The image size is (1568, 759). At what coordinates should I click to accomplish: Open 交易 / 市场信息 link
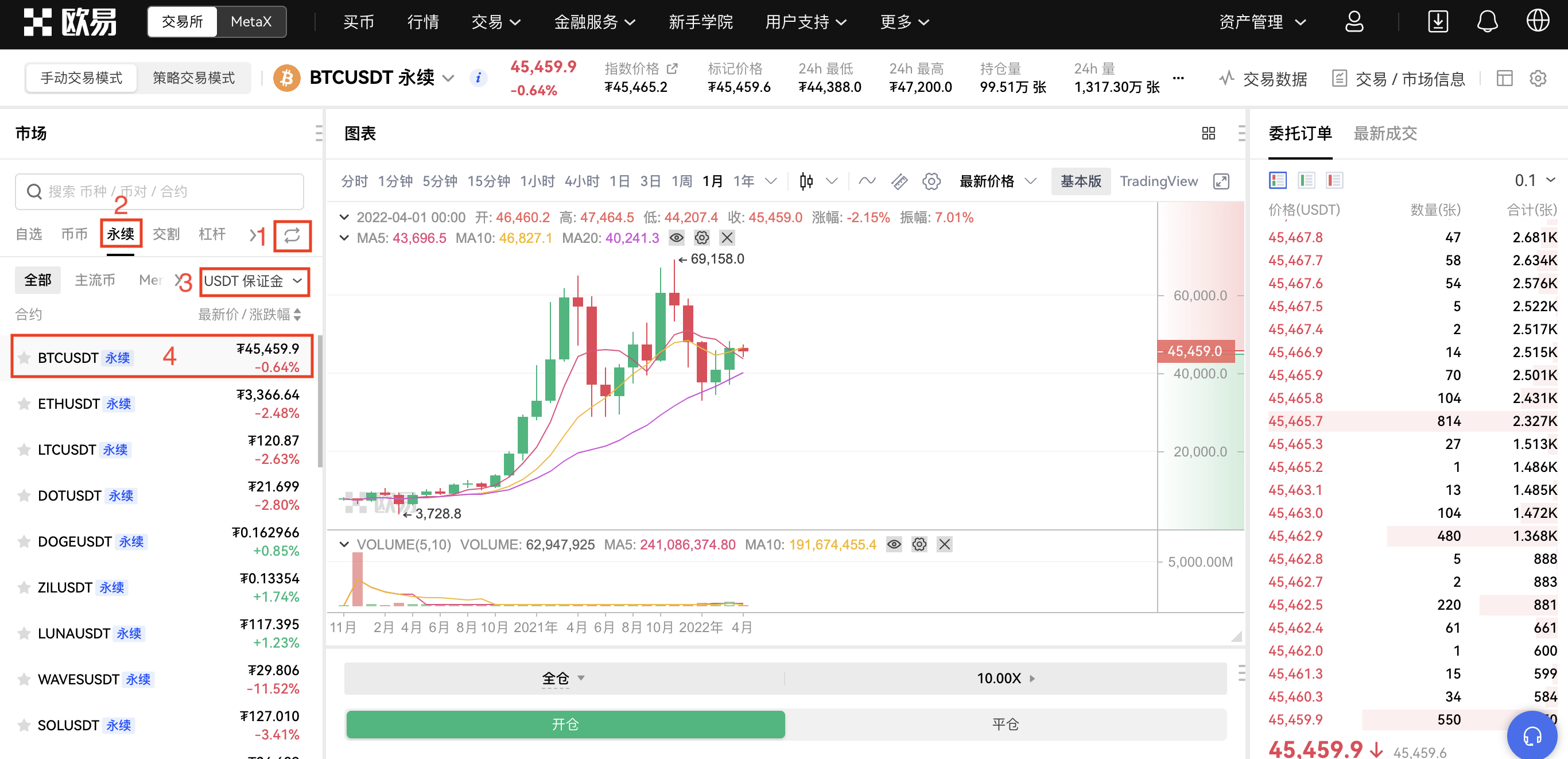pyautogui.click(x=1398, y=79)
